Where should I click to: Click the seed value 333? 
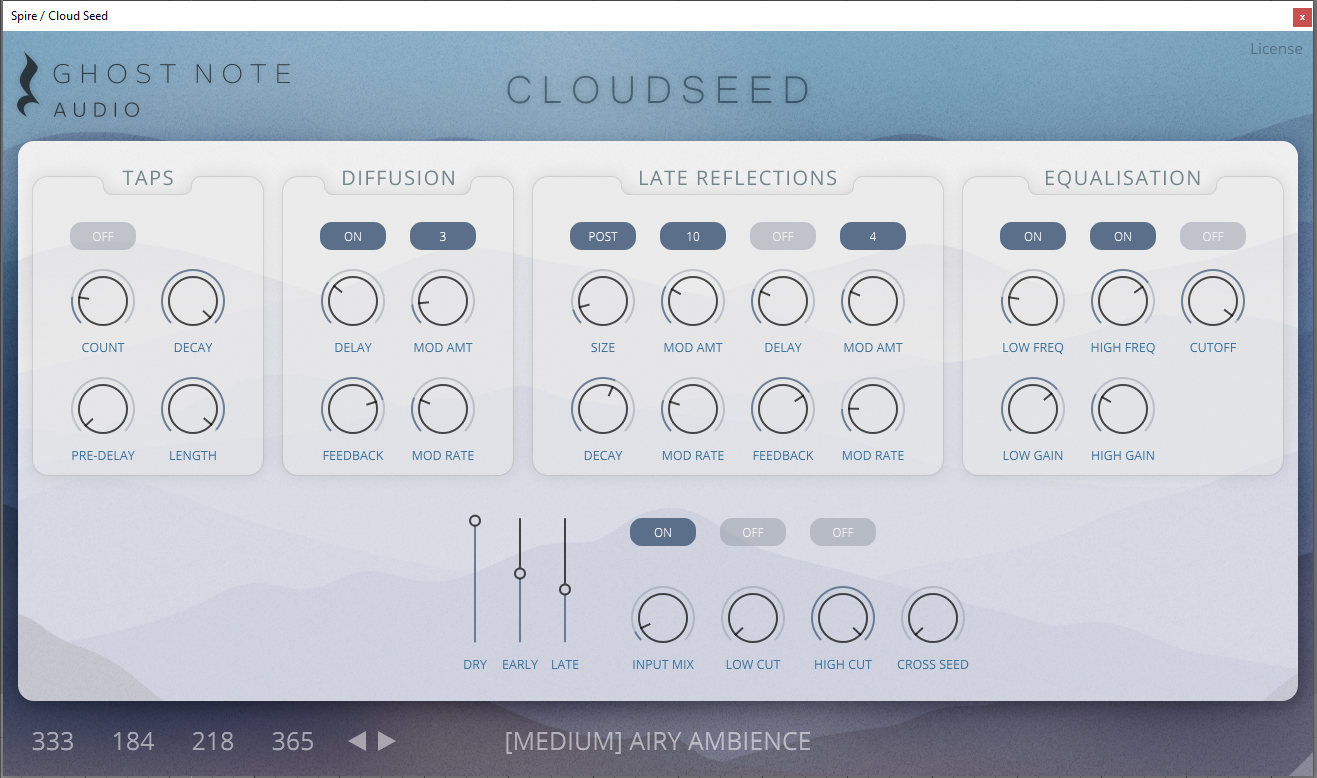click(53, 742)
